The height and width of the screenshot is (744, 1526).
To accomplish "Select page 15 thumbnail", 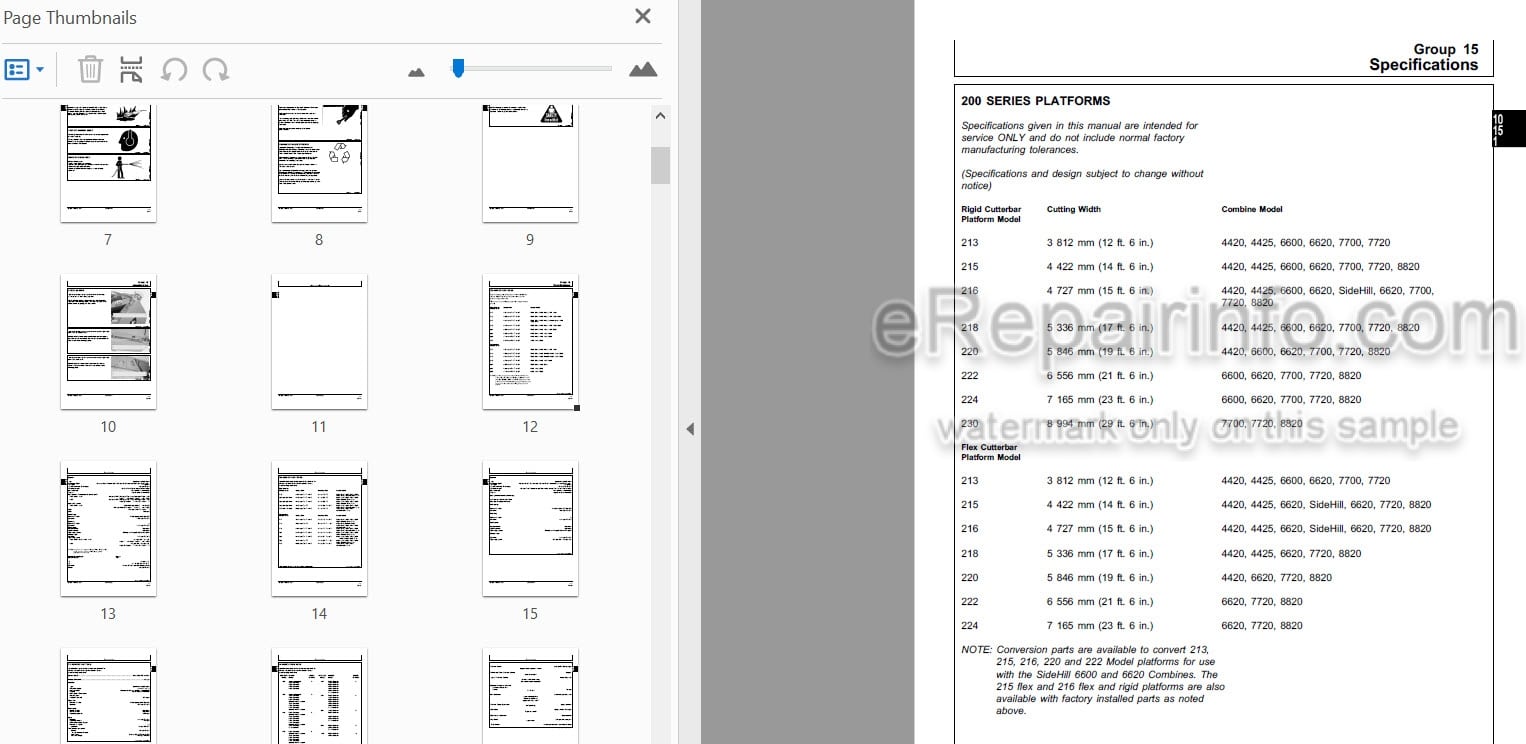I will [530, 528].
